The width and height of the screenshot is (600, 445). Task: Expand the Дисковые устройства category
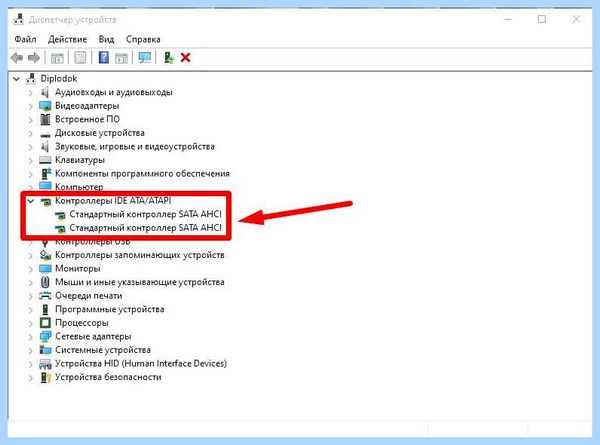[31, 133]
